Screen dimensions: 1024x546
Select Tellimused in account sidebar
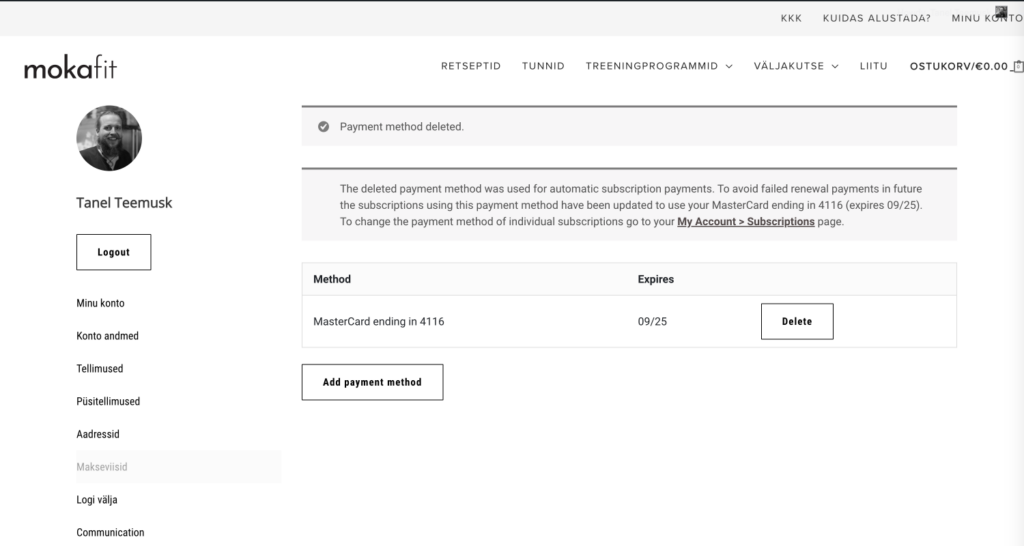pos(100,368)
